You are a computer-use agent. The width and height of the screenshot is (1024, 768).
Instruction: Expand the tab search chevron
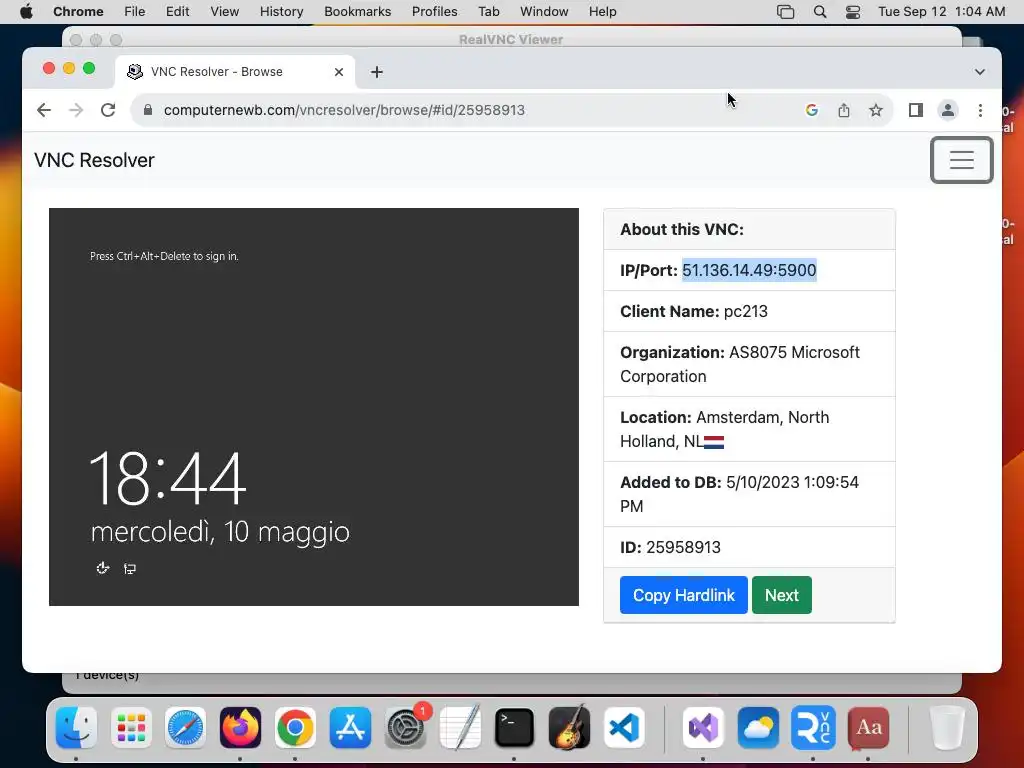click(980, 72)
